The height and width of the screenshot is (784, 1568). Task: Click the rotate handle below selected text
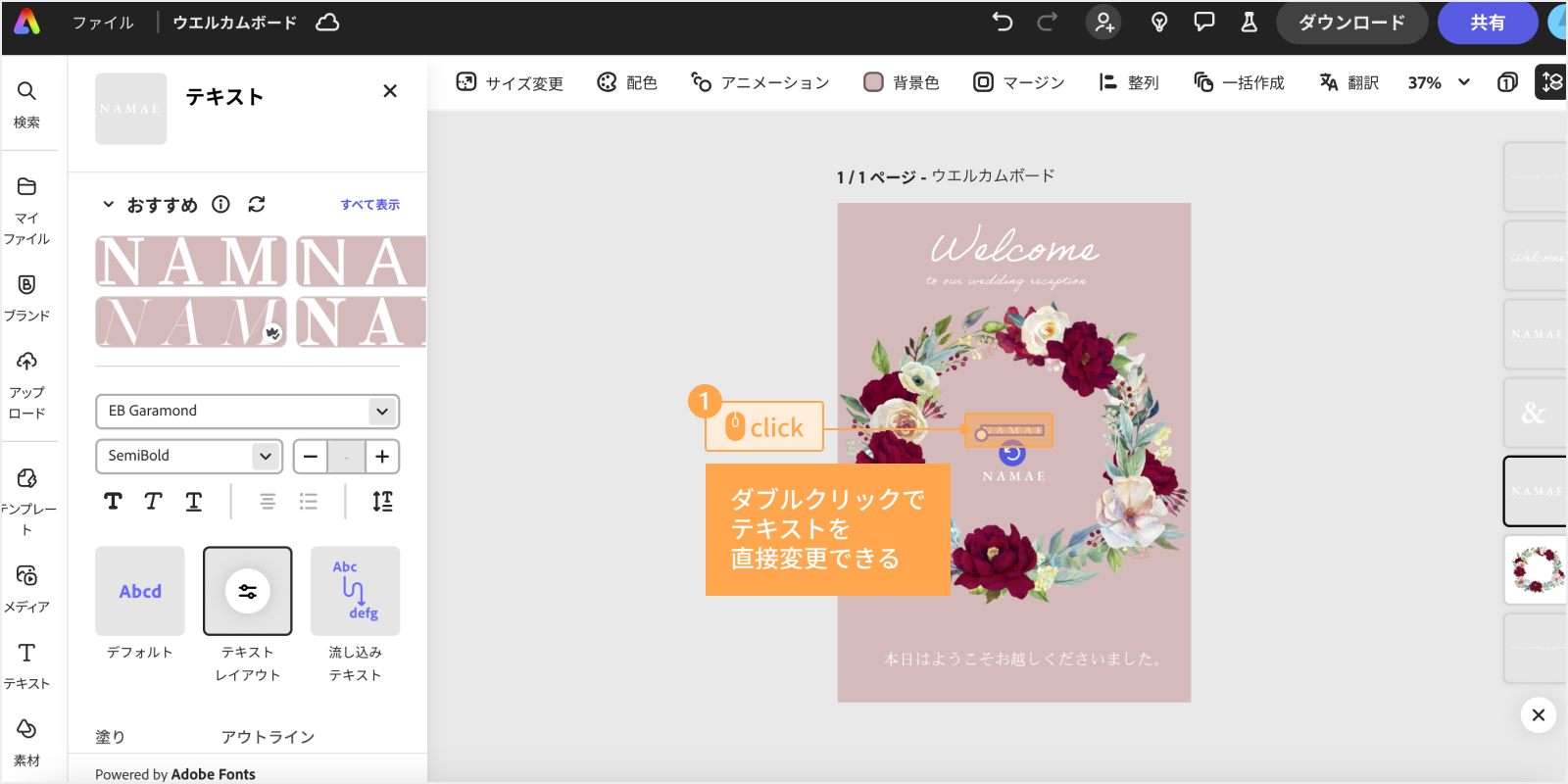coord(1012,453)
